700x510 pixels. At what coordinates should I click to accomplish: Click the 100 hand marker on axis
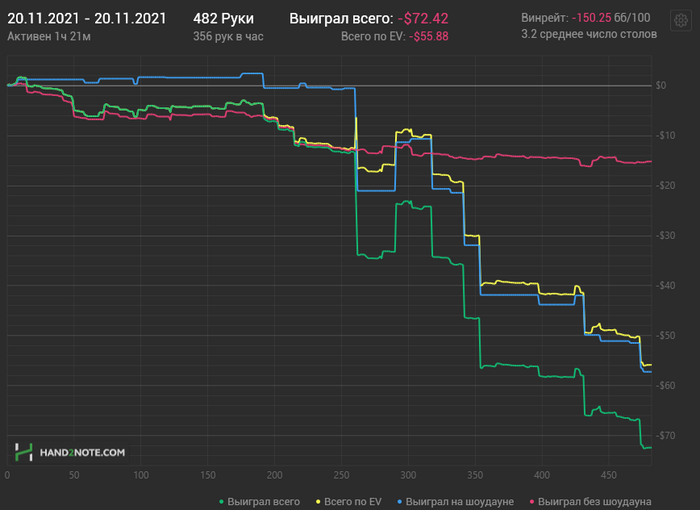(141, 475)
